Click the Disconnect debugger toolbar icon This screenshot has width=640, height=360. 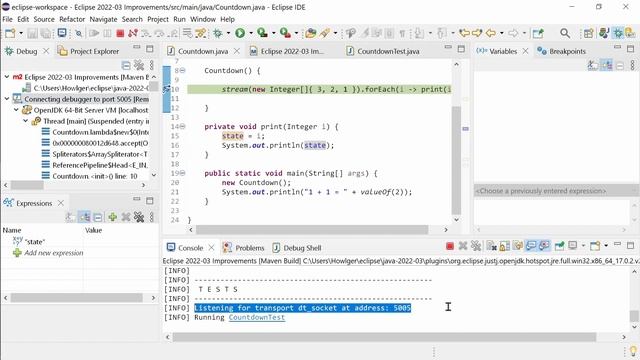pyautogui.click(x=133, y=33)
